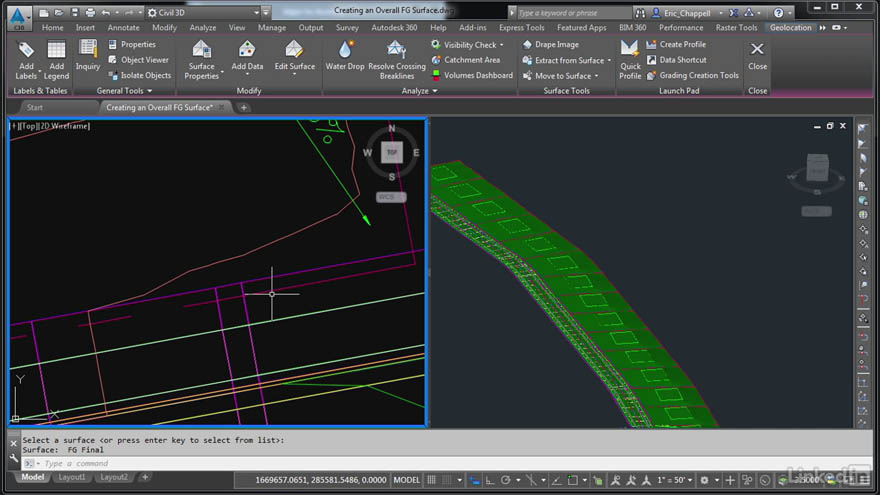
Task: Open the Edit Surface tool
Action: coord(294,56)
